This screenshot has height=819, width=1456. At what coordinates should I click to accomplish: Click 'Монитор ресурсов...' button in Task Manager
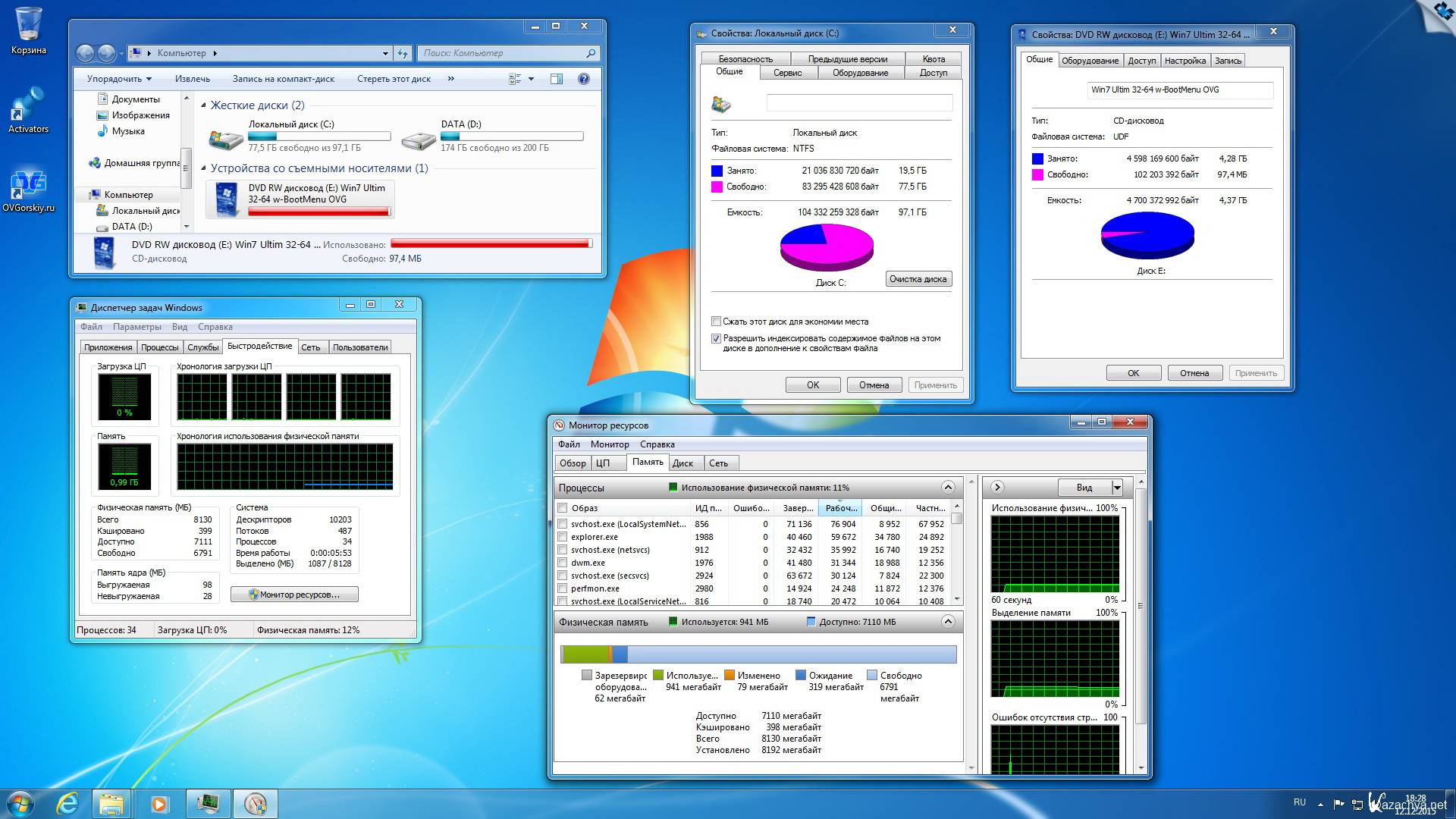tap(294, 595)
